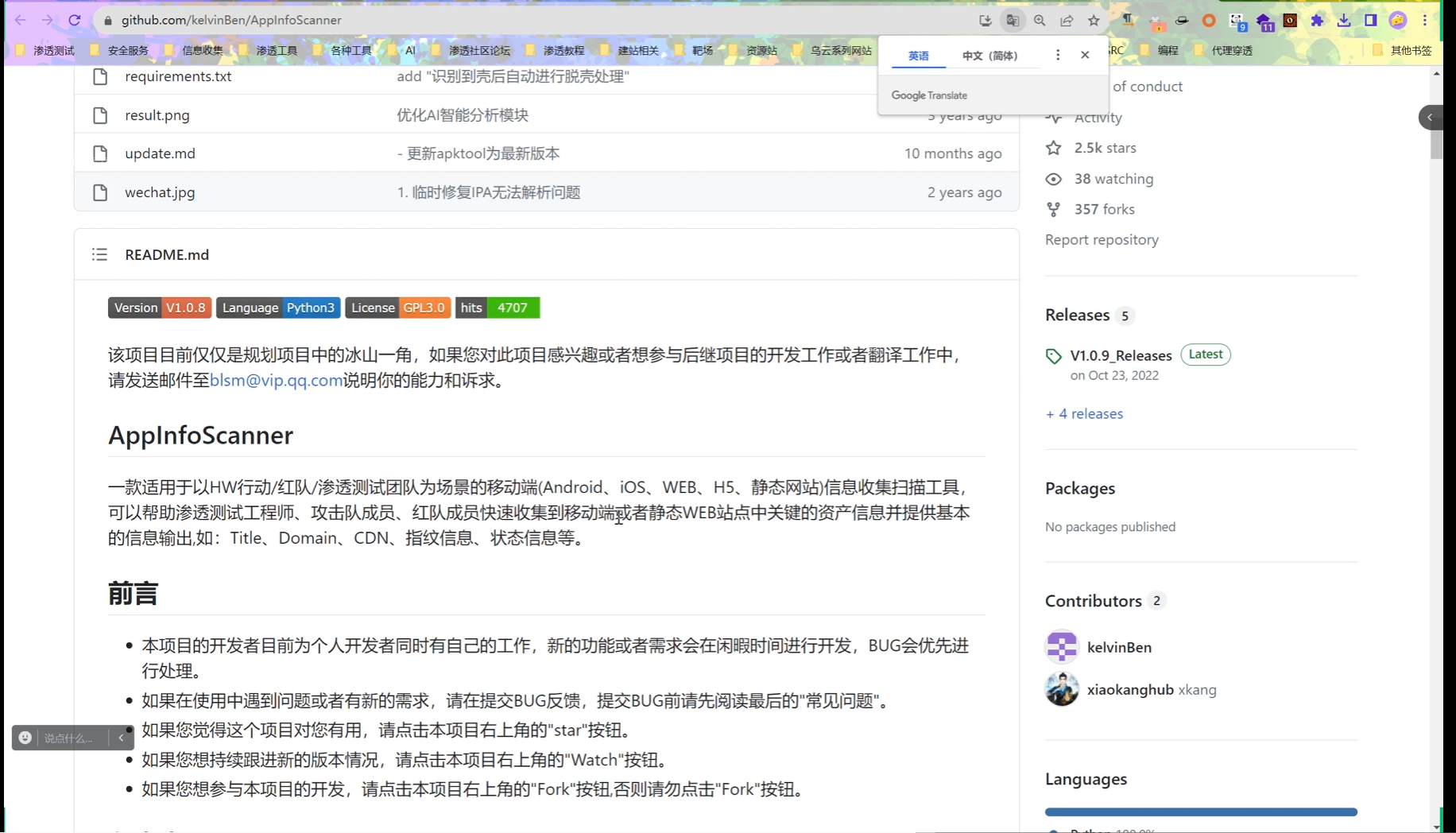The image size is (1456, 833).
Task: Open the 渗透社区论坛 bookmark folder
Action: coord(470,50)
